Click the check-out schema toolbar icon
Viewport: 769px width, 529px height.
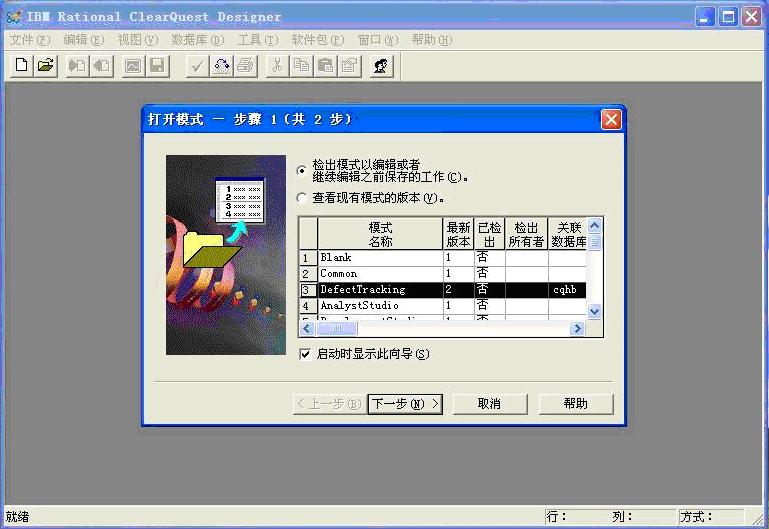[102, 66]
